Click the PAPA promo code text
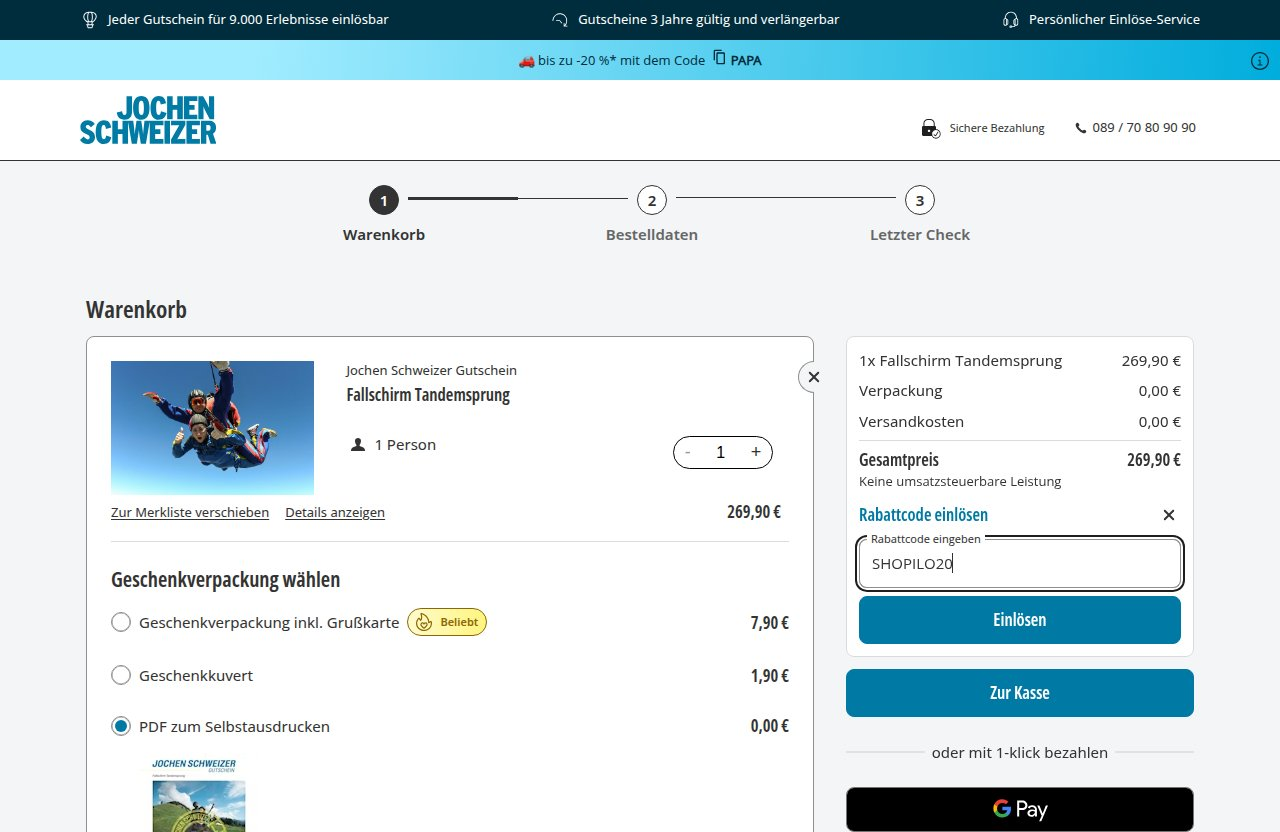The width and height of the screenshot is (1280, 832). (x=746, y=60)
